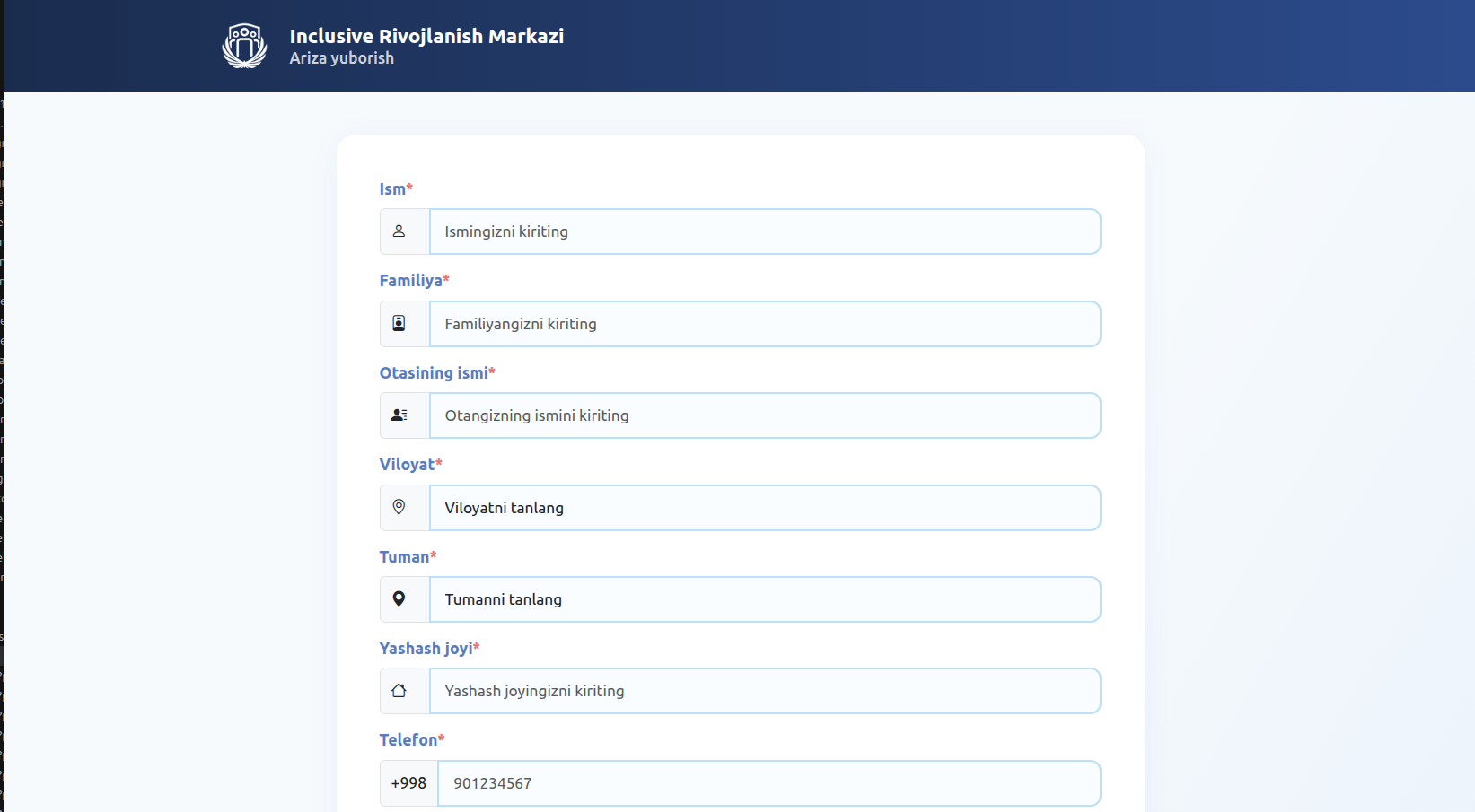
Task: Open the Viloyatni tanlang dropdown
Action: tap(766, 507)
